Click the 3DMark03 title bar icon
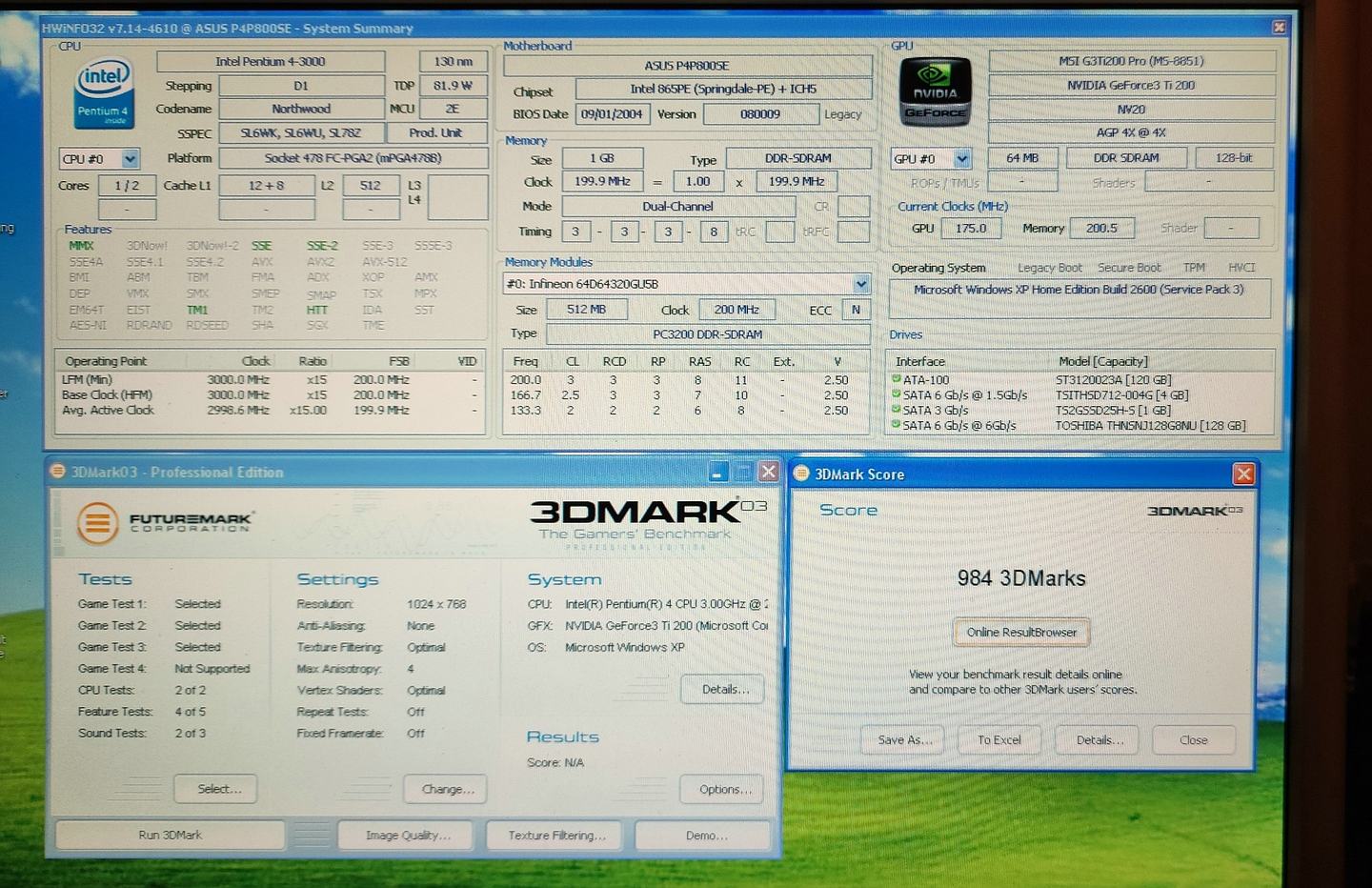 pos(58,472)
